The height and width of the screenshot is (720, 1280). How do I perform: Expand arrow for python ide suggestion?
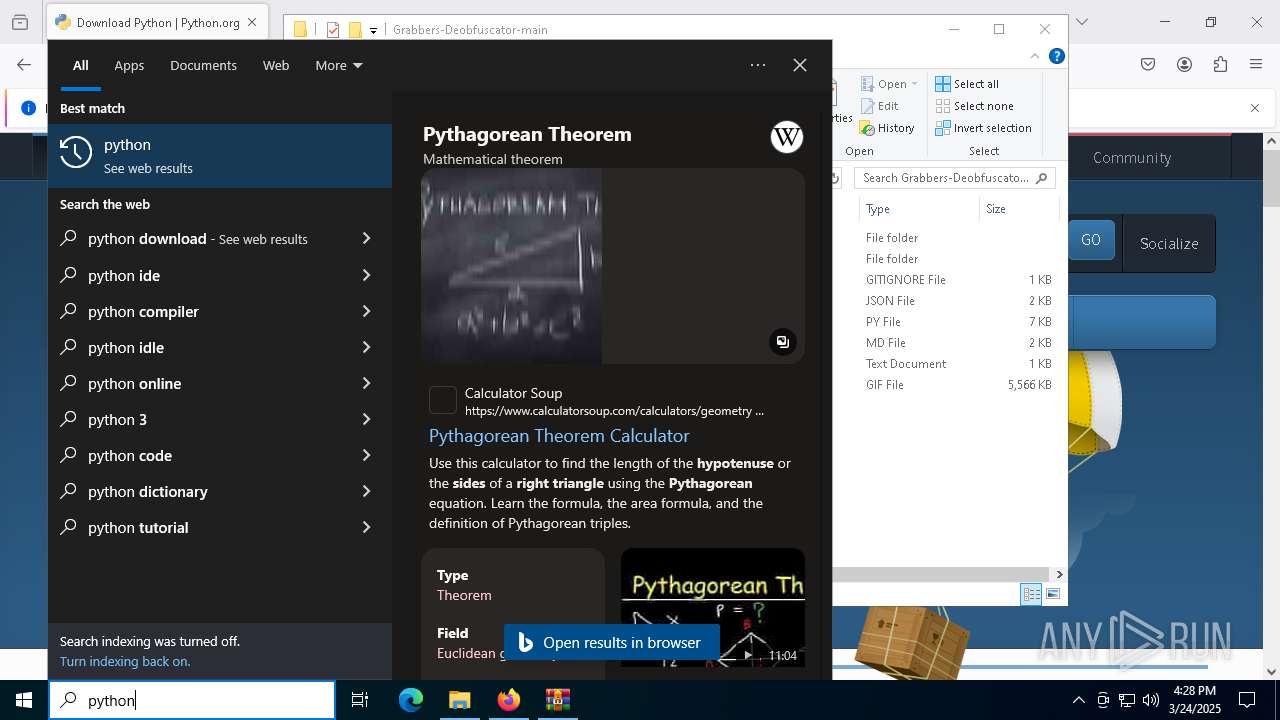point(366,275)
